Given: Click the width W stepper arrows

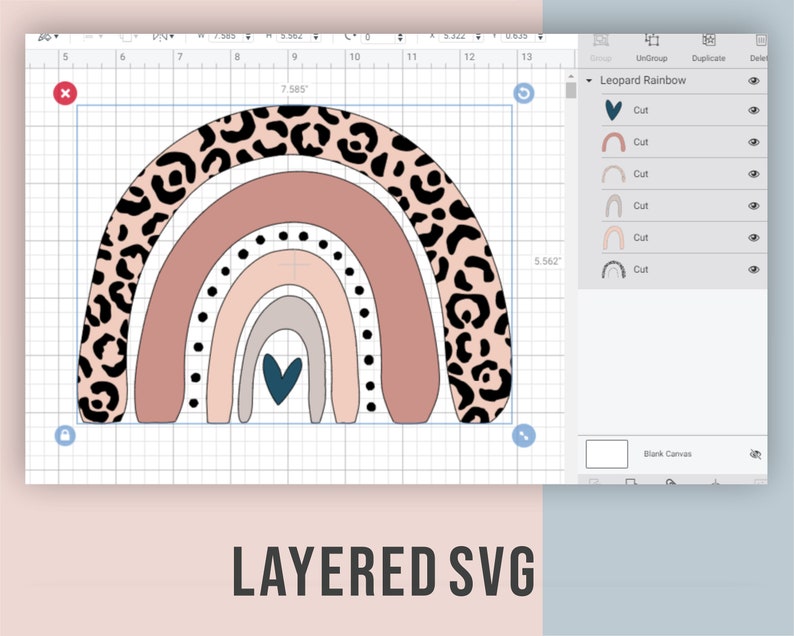Looking at the screenshot, I should pos(248,36).
